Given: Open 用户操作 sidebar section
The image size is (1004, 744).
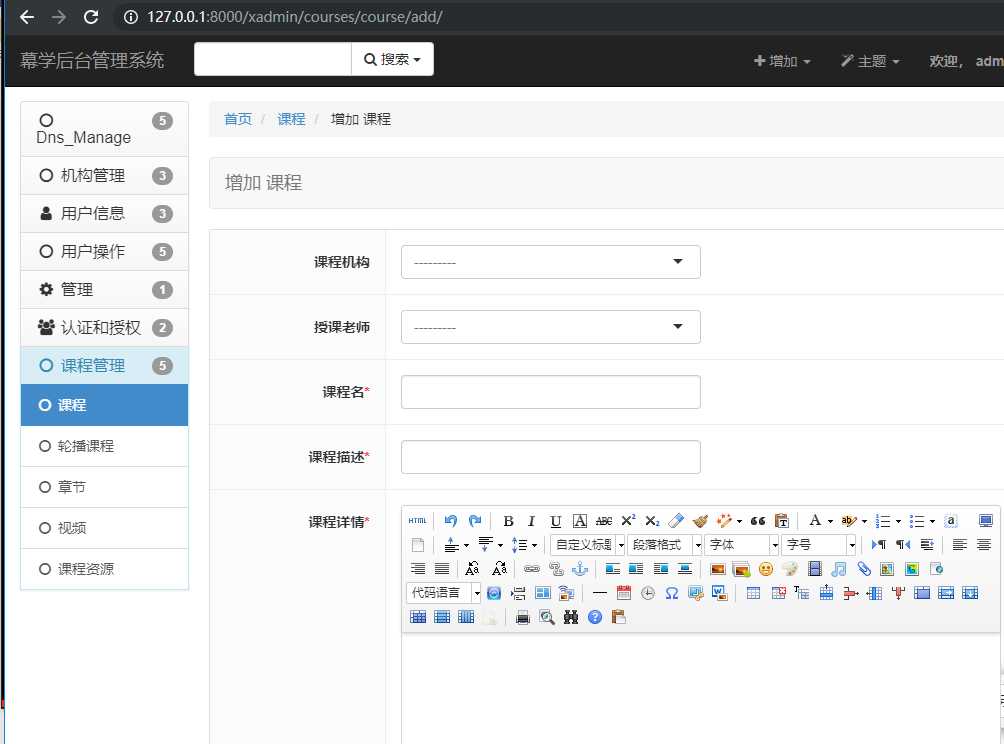Looking at the screenshot, I should 104,252.
